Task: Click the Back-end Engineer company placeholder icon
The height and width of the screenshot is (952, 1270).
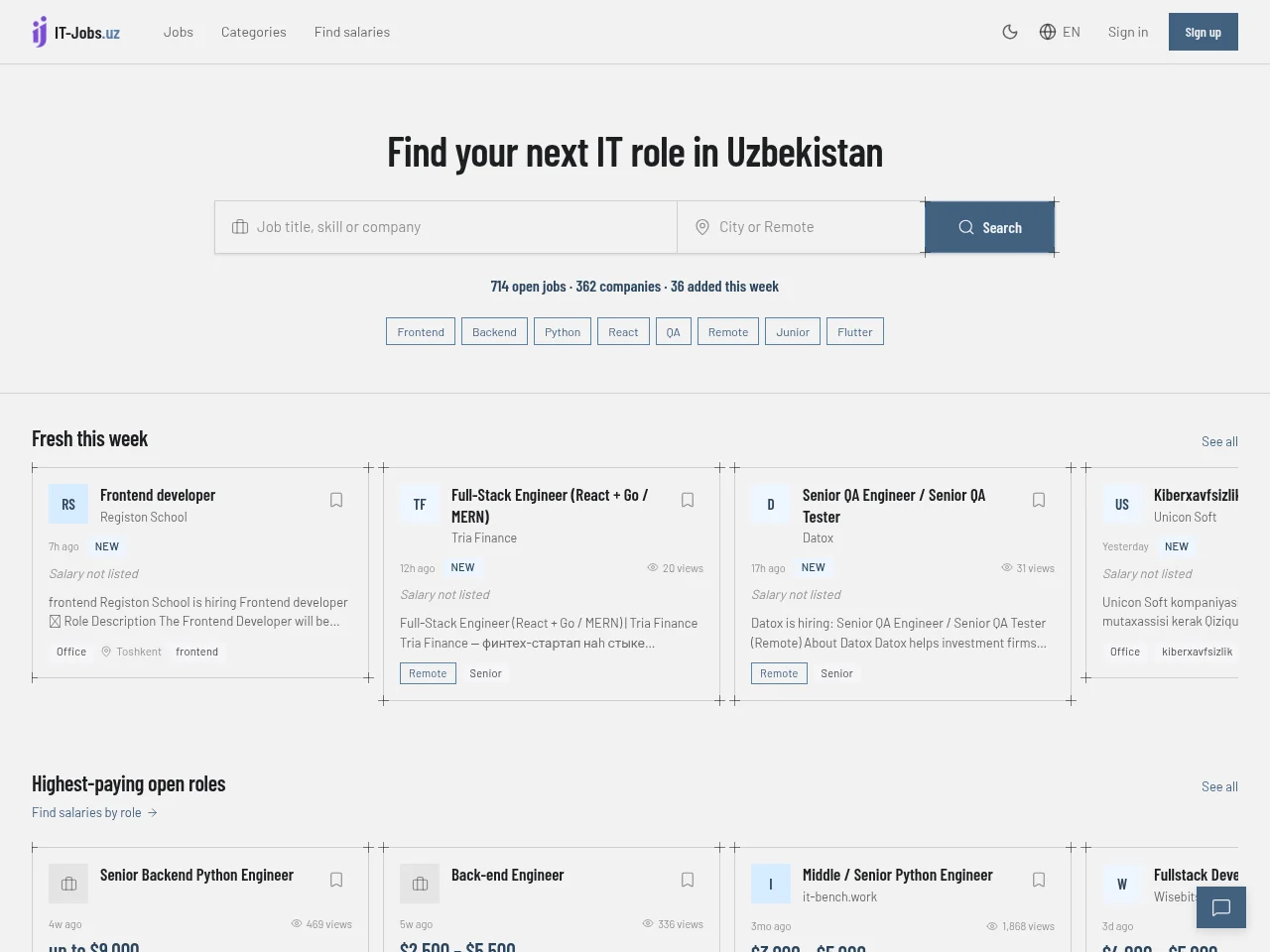Action: coord(420,884)
